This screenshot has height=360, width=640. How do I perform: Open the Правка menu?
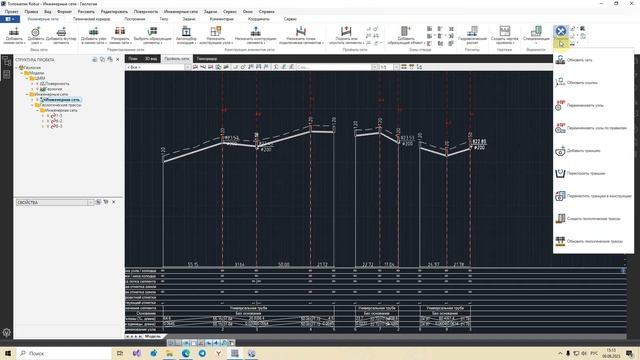[31, 12]
